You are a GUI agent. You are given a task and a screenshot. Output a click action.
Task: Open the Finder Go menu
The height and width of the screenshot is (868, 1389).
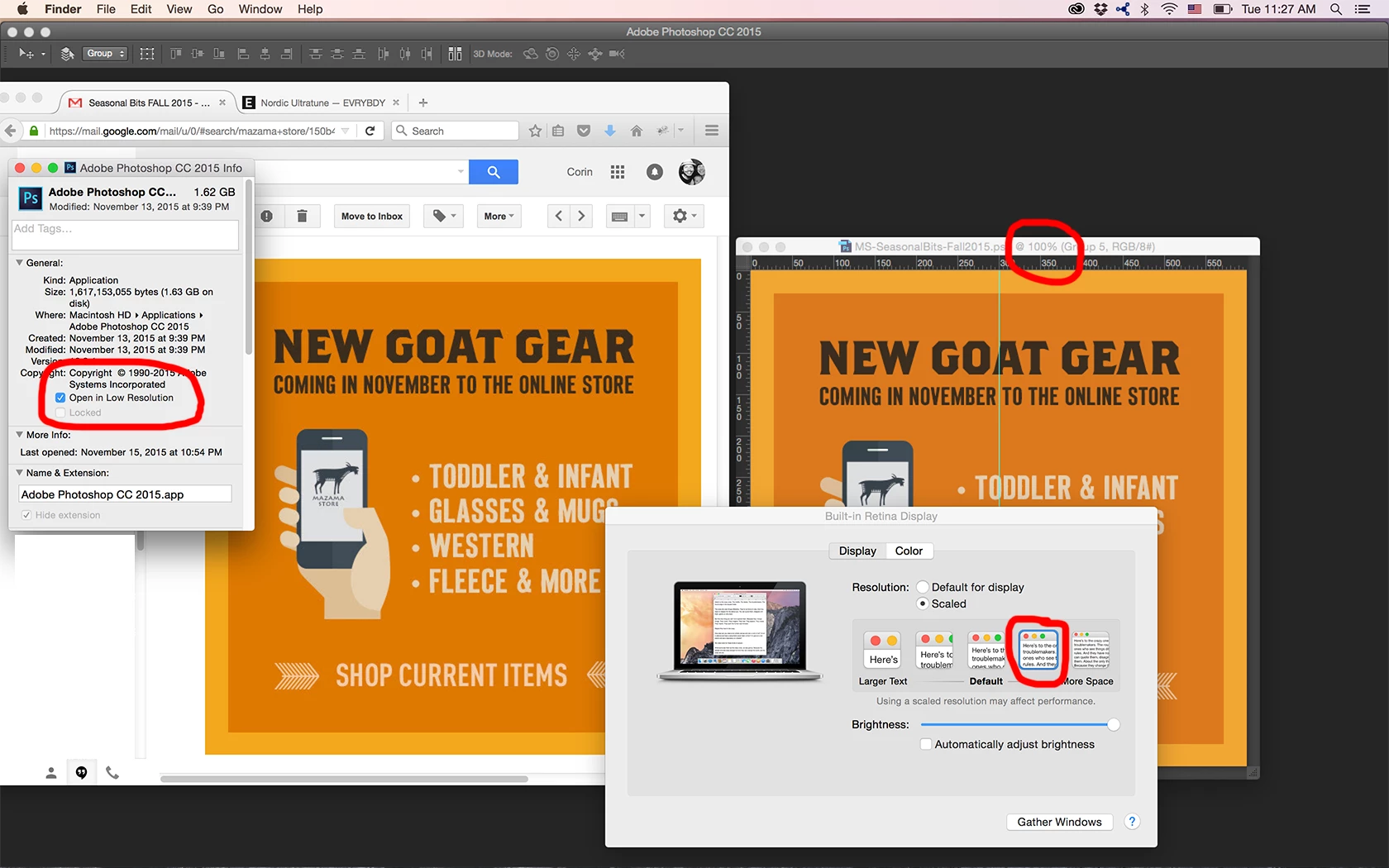coord(216,9)
